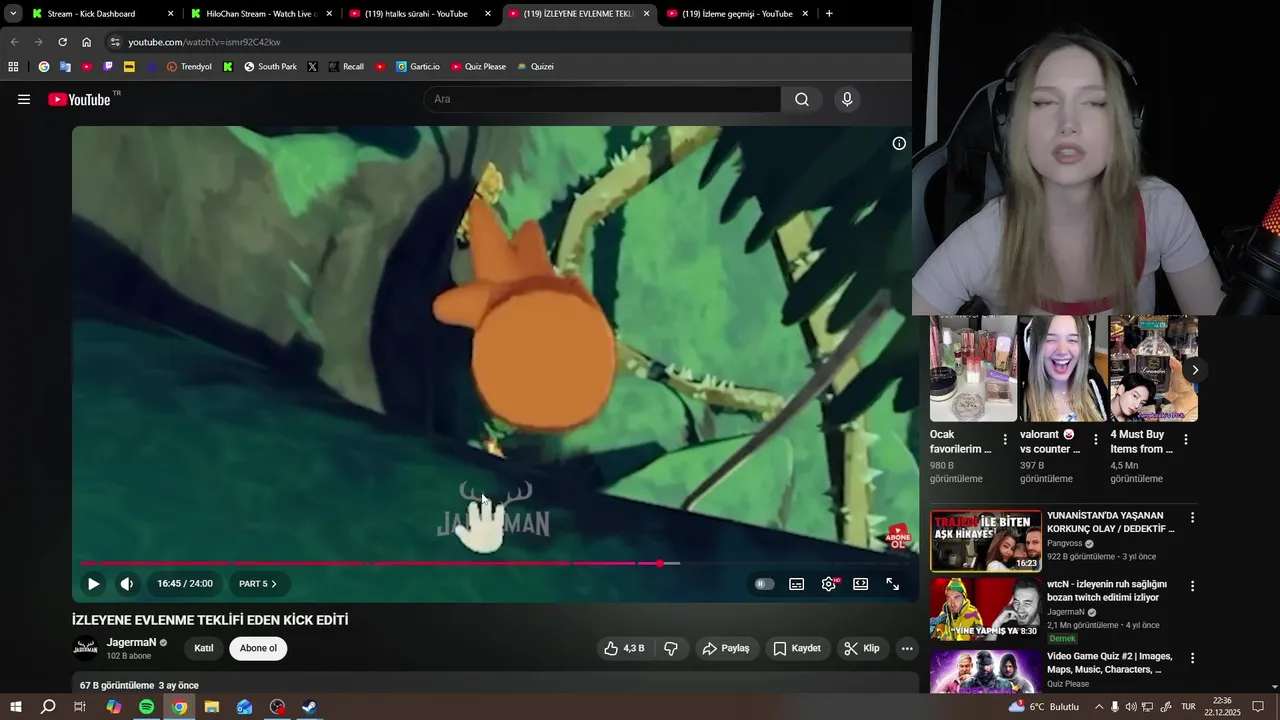Go to browser home page

[x=86, y=42]
